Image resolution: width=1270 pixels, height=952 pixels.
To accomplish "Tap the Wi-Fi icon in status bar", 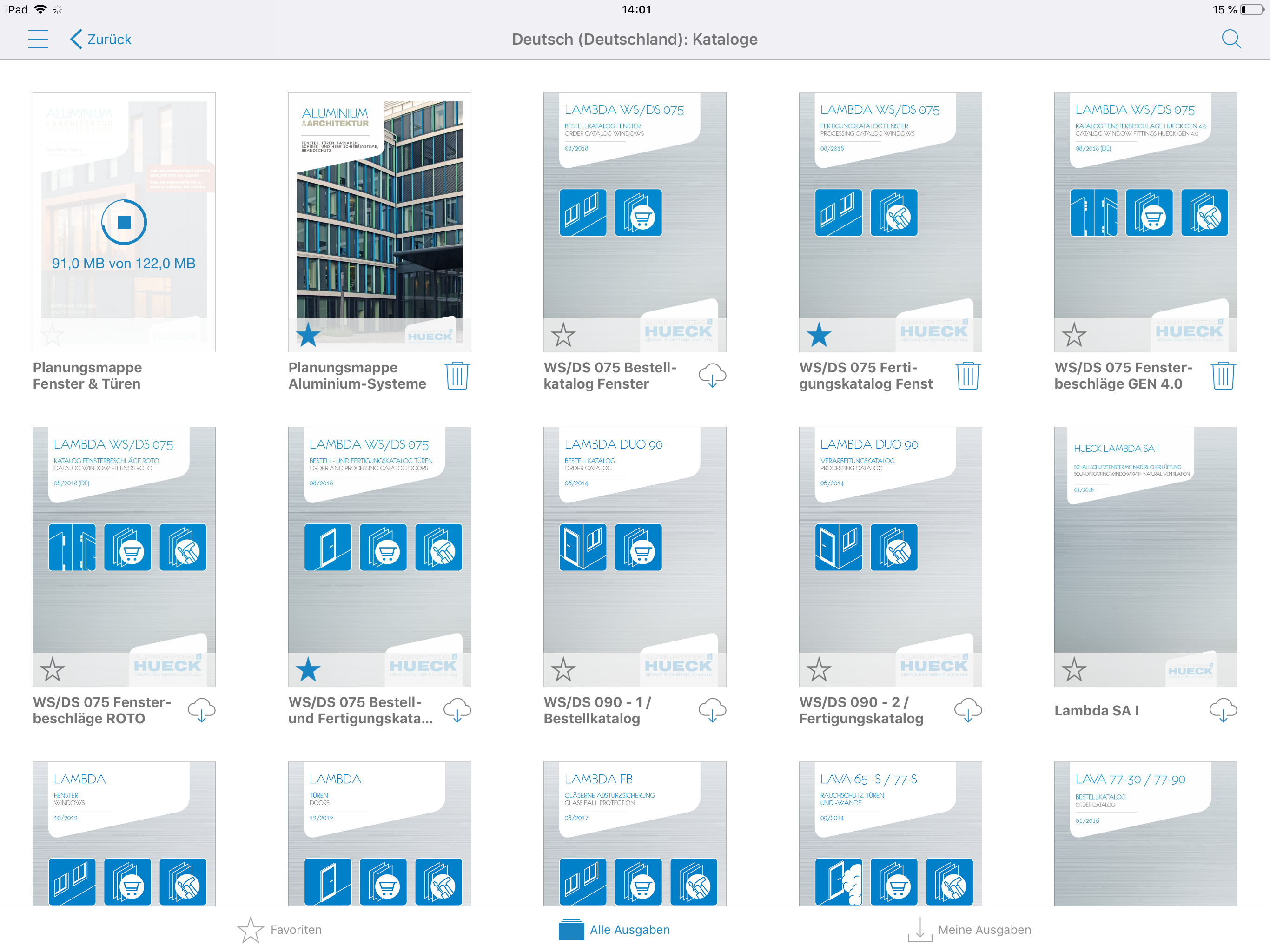I will [x=40, y=9].
